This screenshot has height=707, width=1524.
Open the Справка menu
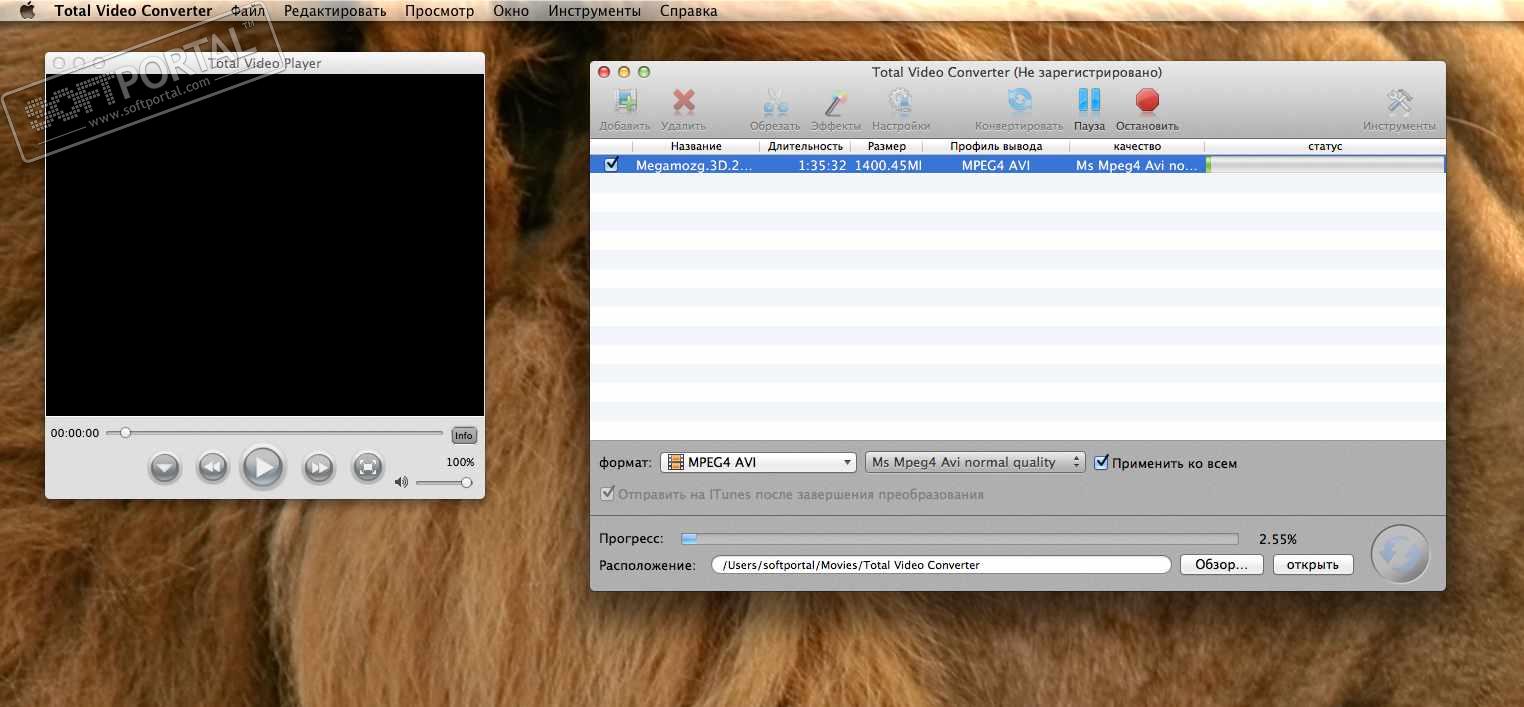click(688, 11)
